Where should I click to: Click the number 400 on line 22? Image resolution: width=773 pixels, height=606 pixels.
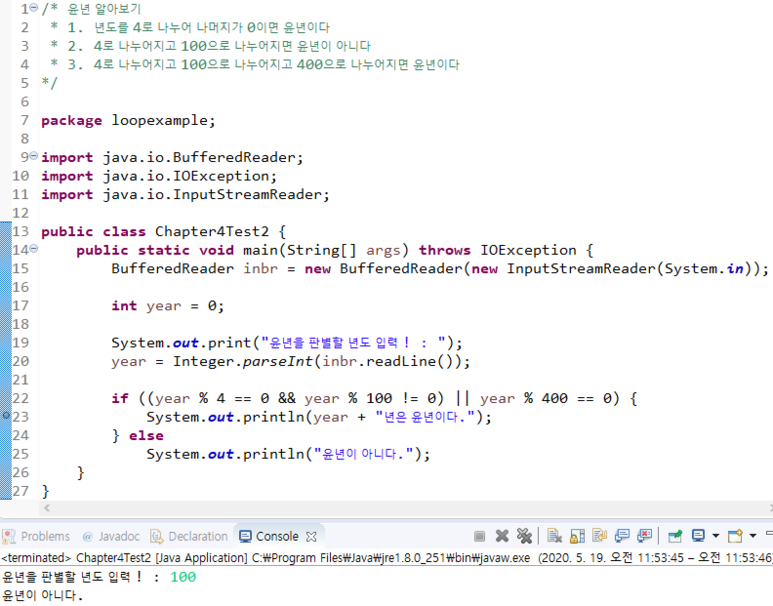pyautogui.click(x=555, y=398)
